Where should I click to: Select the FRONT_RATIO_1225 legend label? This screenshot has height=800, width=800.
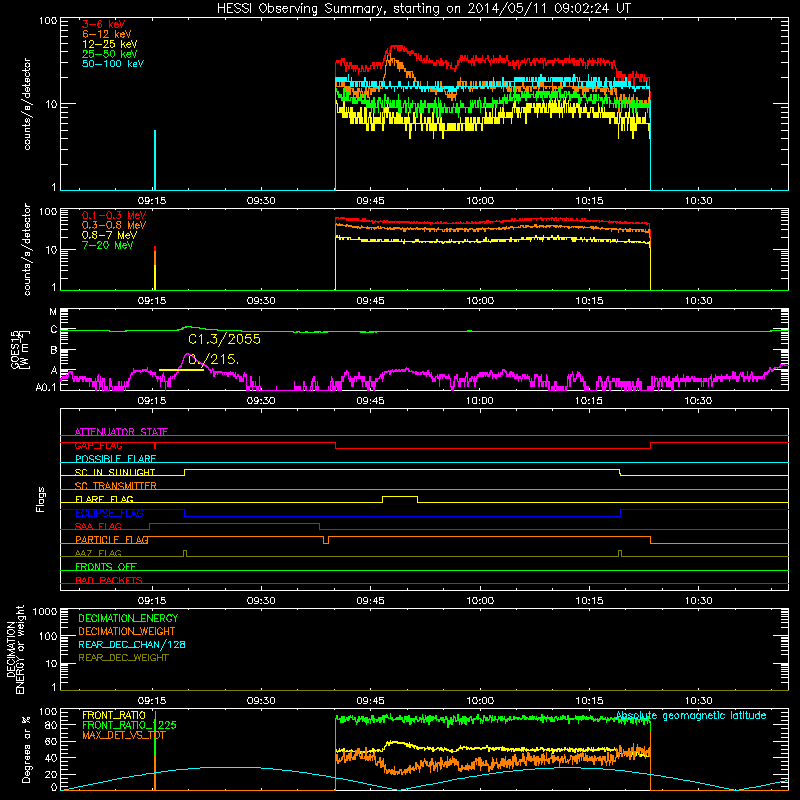point(129,726)
